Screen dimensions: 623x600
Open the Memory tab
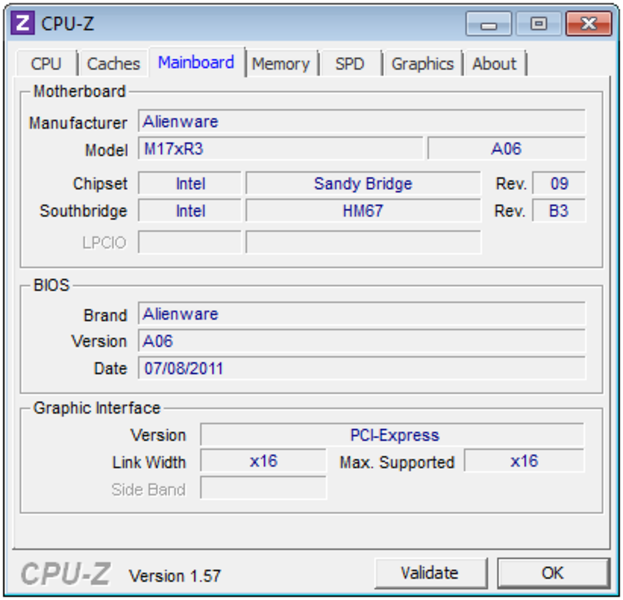(281, 64)
